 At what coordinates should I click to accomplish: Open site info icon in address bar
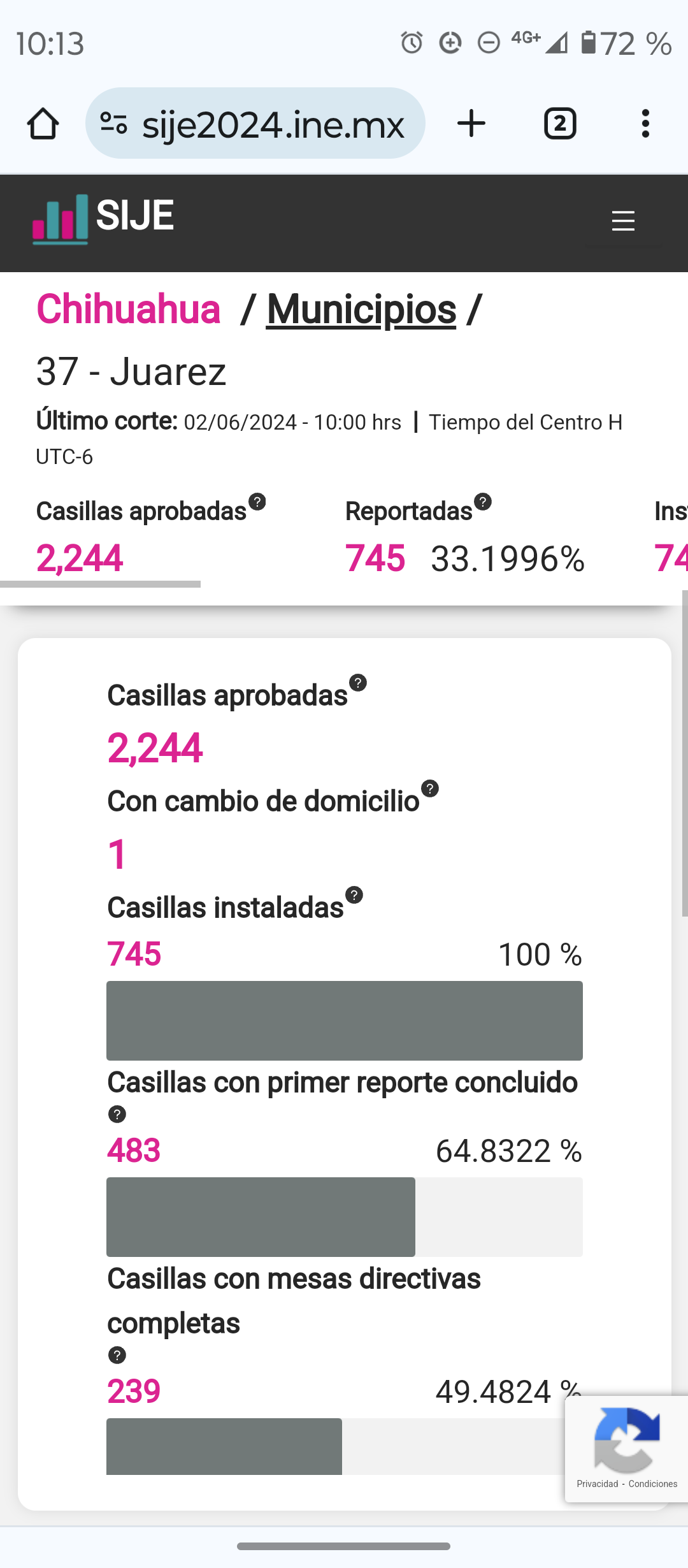[114, 123]
